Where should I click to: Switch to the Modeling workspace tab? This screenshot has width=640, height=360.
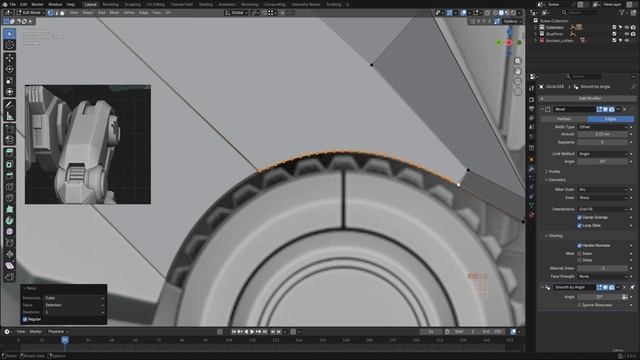pyautogui.click(x=110, y=4)
